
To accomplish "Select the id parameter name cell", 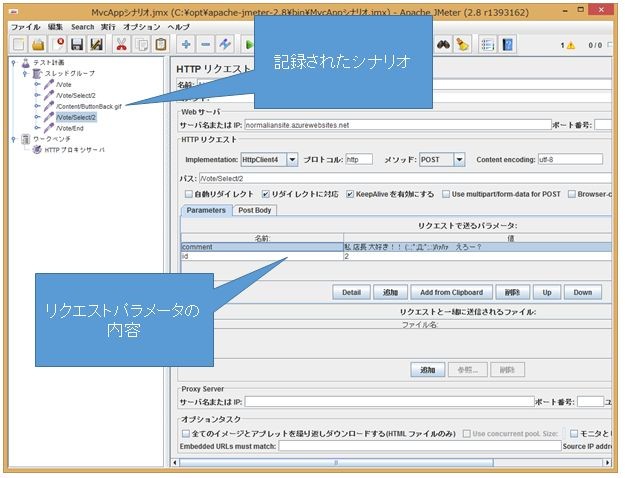I will [x=262, y=256].
